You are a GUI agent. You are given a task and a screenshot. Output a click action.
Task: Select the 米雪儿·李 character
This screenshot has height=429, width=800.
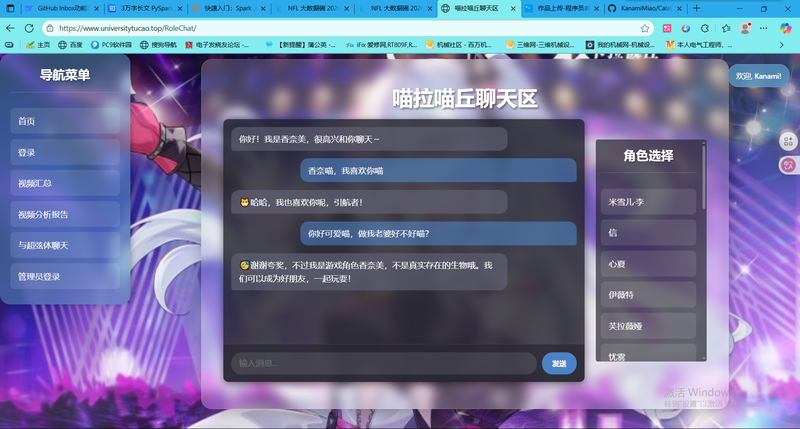pos(648,202)
